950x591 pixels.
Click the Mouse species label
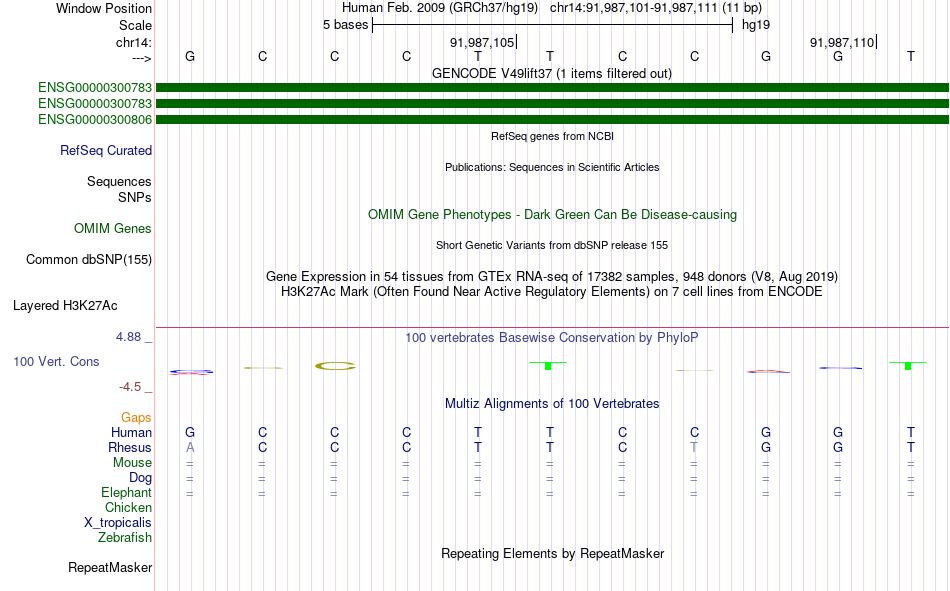[x=132, y=462]
